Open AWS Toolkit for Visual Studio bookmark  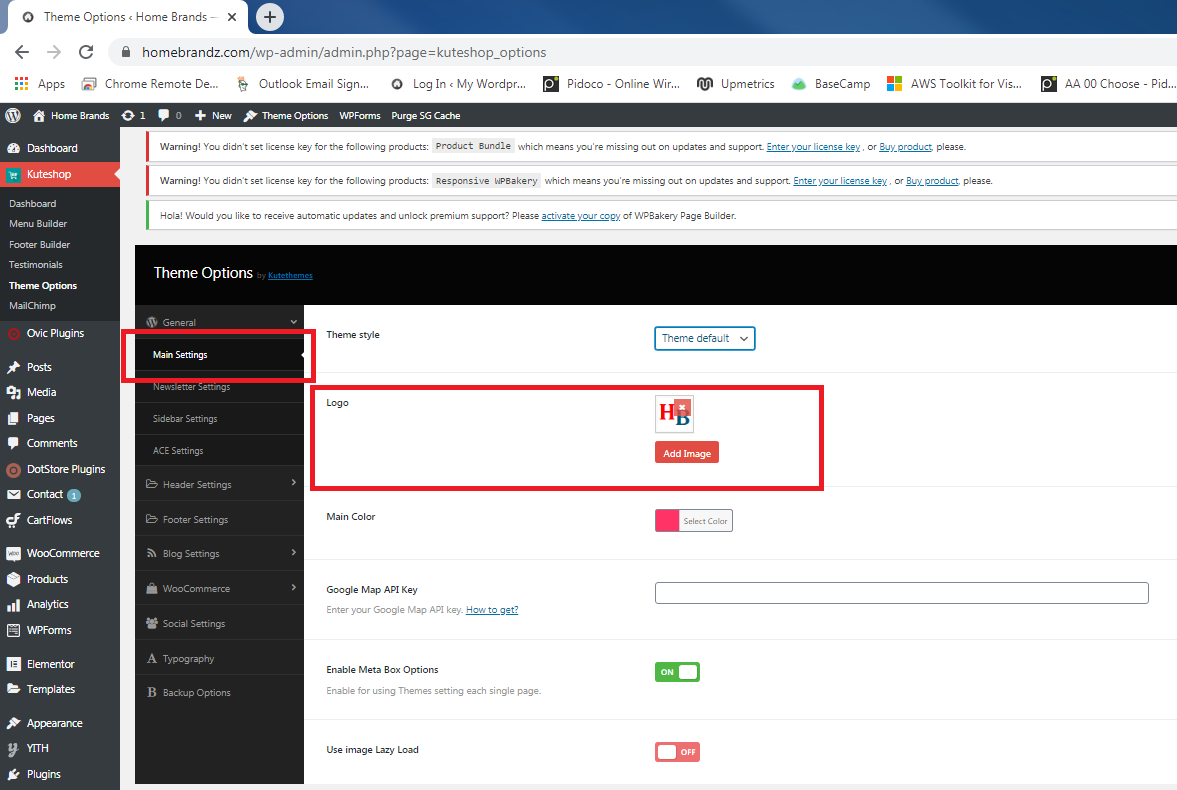(x=954, y=83)
